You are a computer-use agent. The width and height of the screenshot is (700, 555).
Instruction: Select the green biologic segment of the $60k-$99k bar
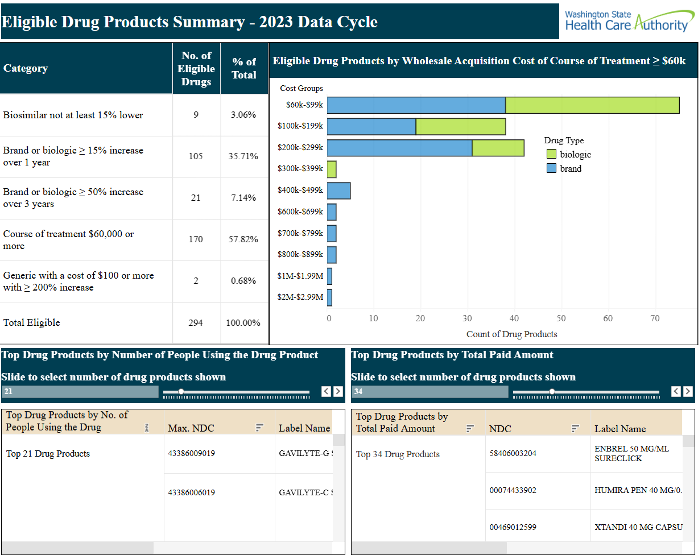[592, 105]
